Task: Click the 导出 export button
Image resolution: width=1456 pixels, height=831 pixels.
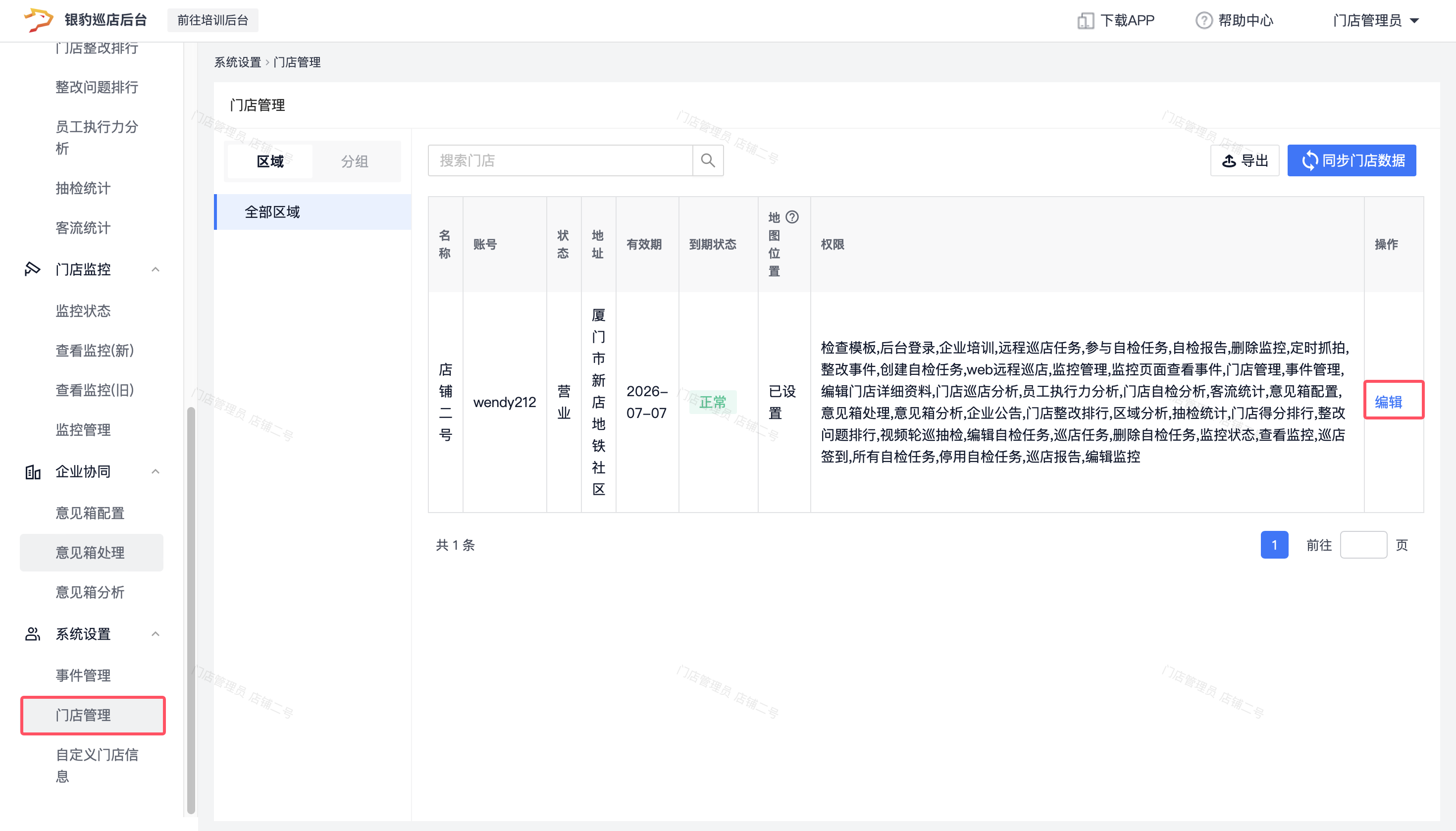Action: click(1245, 160)
